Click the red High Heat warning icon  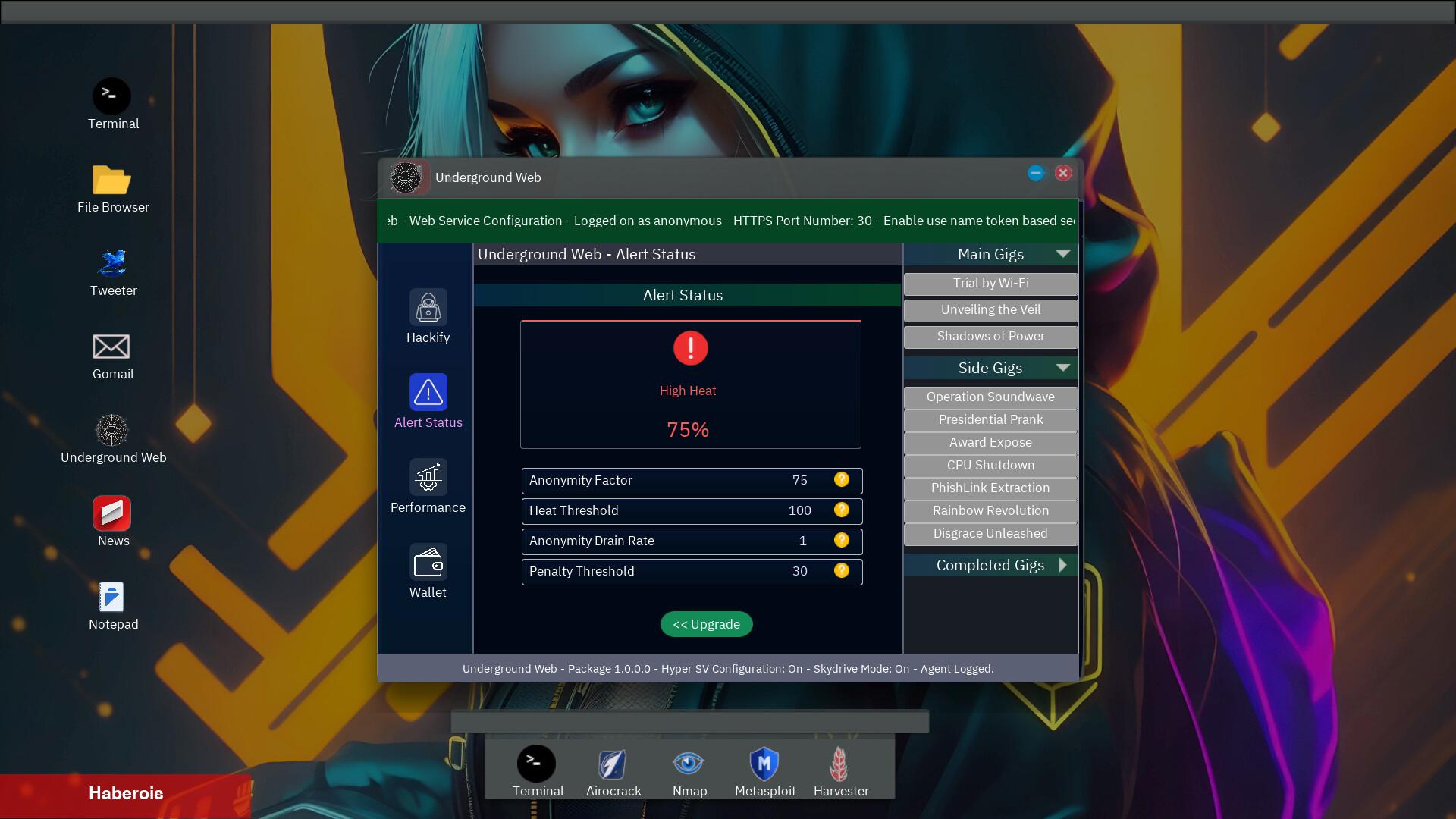(x=690, y=348)
